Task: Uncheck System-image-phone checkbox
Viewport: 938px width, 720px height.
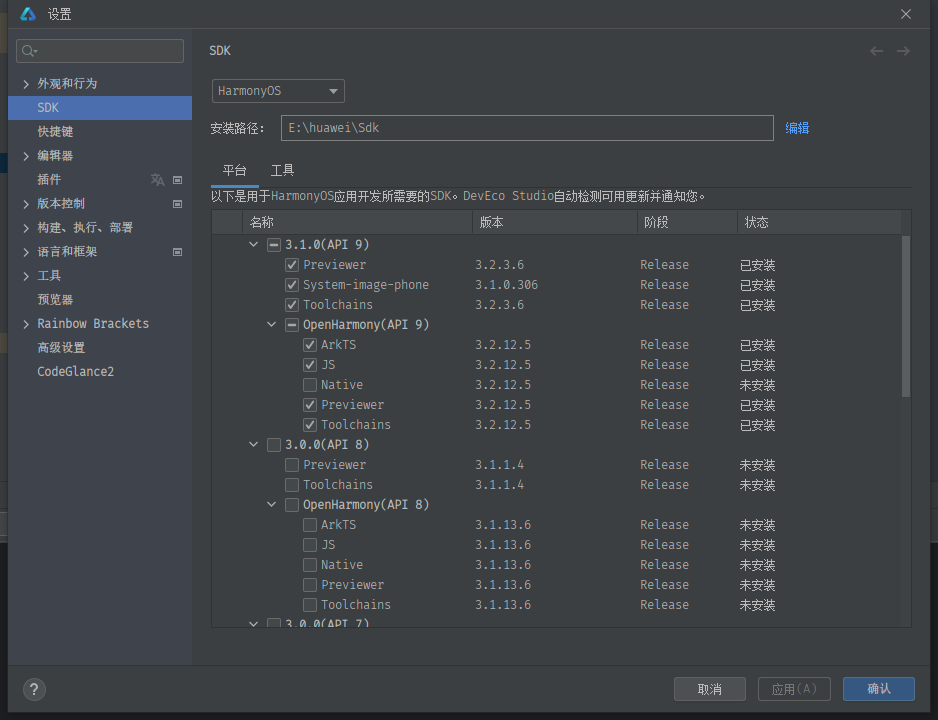Action: 292,285
